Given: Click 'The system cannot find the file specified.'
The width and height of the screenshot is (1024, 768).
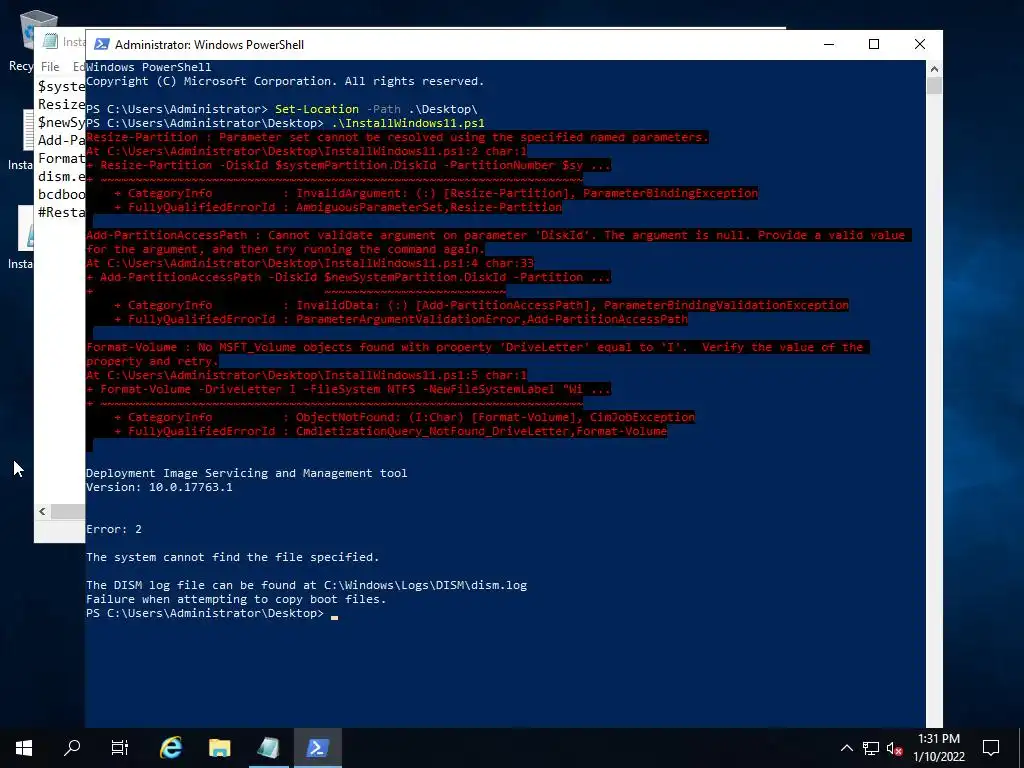Looking at the screenshot, I should tap(232, 557).
